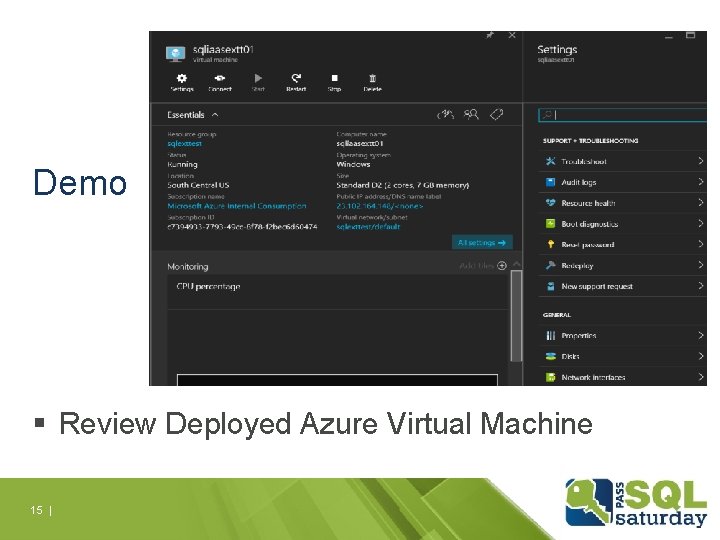This screenshot has height=540, width=720.
Task: Click the Properties bars icon
Action: click(x=550, y=336)
